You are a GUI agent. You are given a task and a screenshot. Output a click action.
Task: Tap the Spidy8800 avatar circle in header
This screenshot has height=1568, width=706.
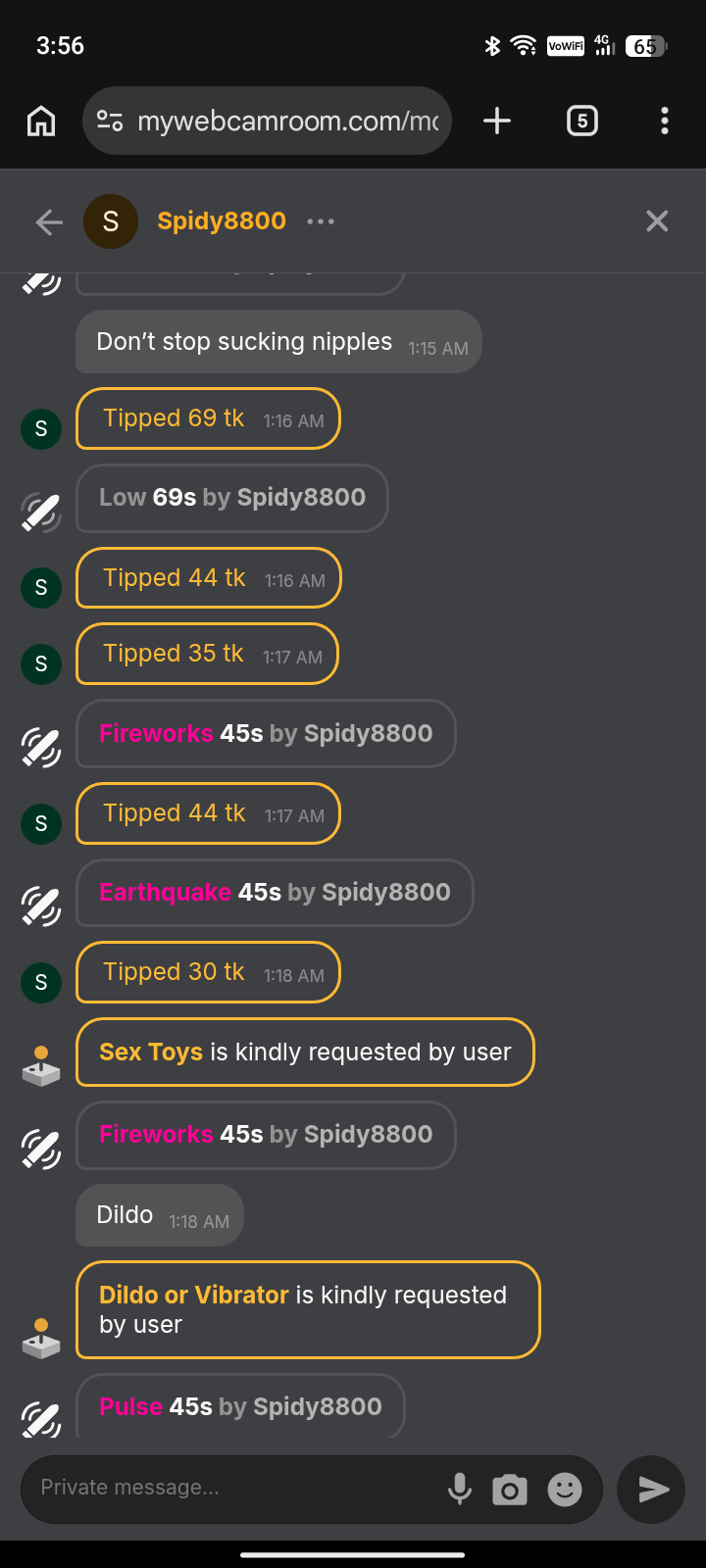click(111, 221)
